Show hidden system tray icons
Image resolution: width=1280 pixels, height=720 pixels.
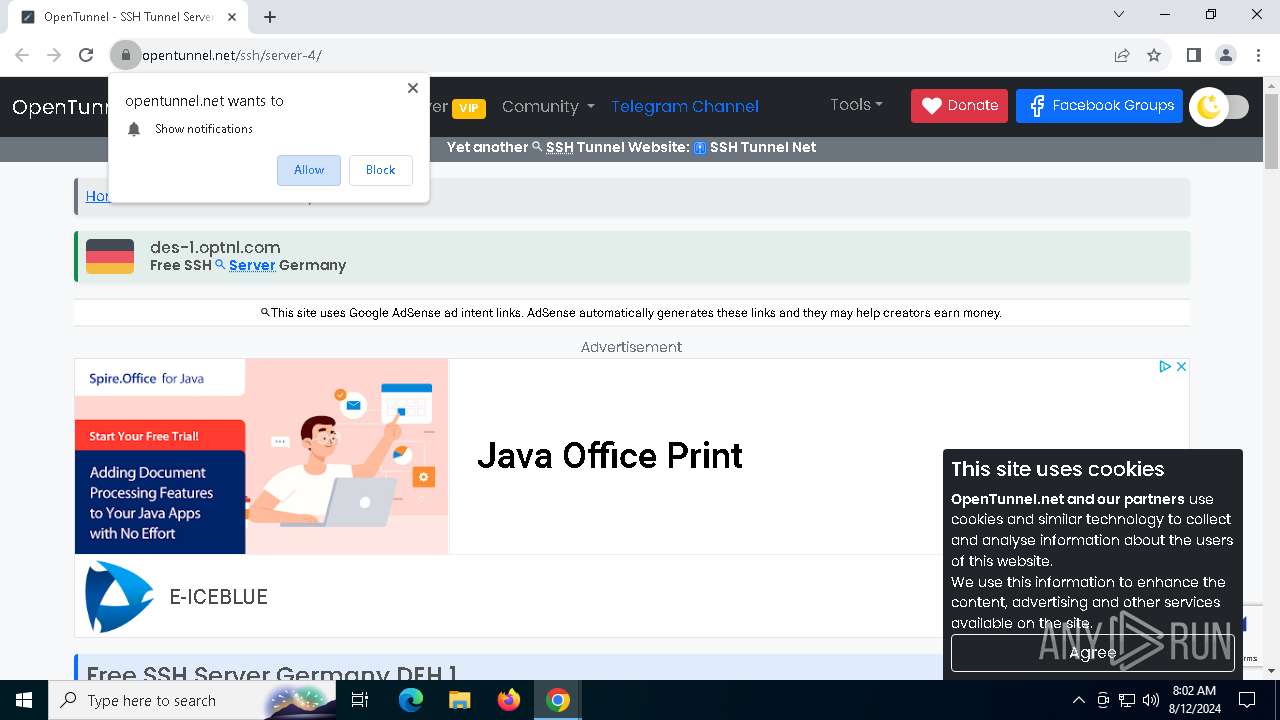coord(1078,700)
